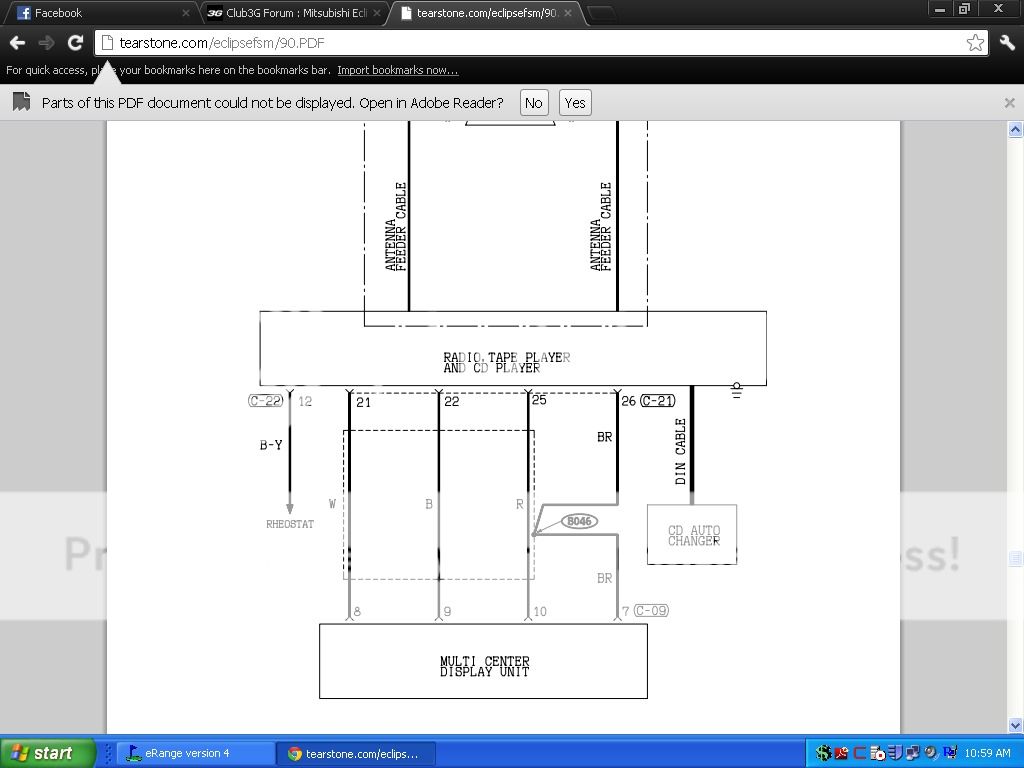The width and height of the screenshot is (1024, 768).
Task: Open the Import bookmarks now link
Action: click(397, 70)
